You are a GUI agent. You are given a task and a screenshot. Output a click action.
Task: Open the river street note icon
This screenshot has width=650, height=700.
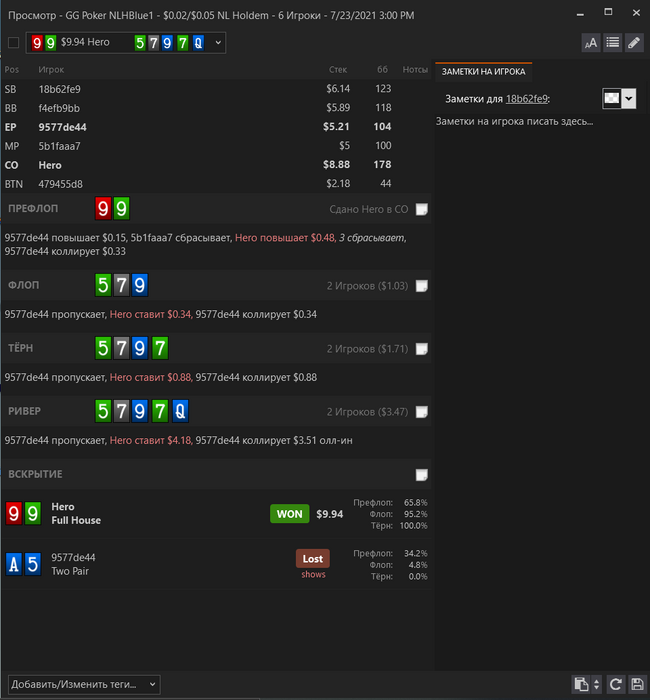pos(421,412)
